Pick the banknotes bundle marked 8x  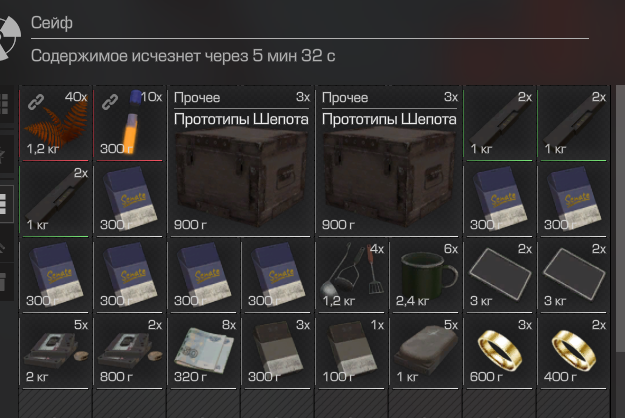coord(204,351)
